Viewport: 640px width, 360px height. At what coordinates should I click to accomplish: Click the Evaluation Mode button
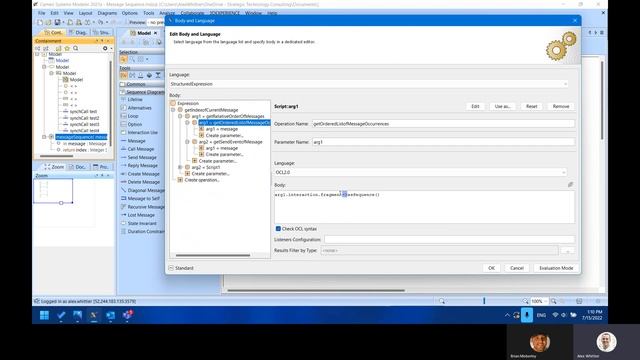tap(556, 268)
